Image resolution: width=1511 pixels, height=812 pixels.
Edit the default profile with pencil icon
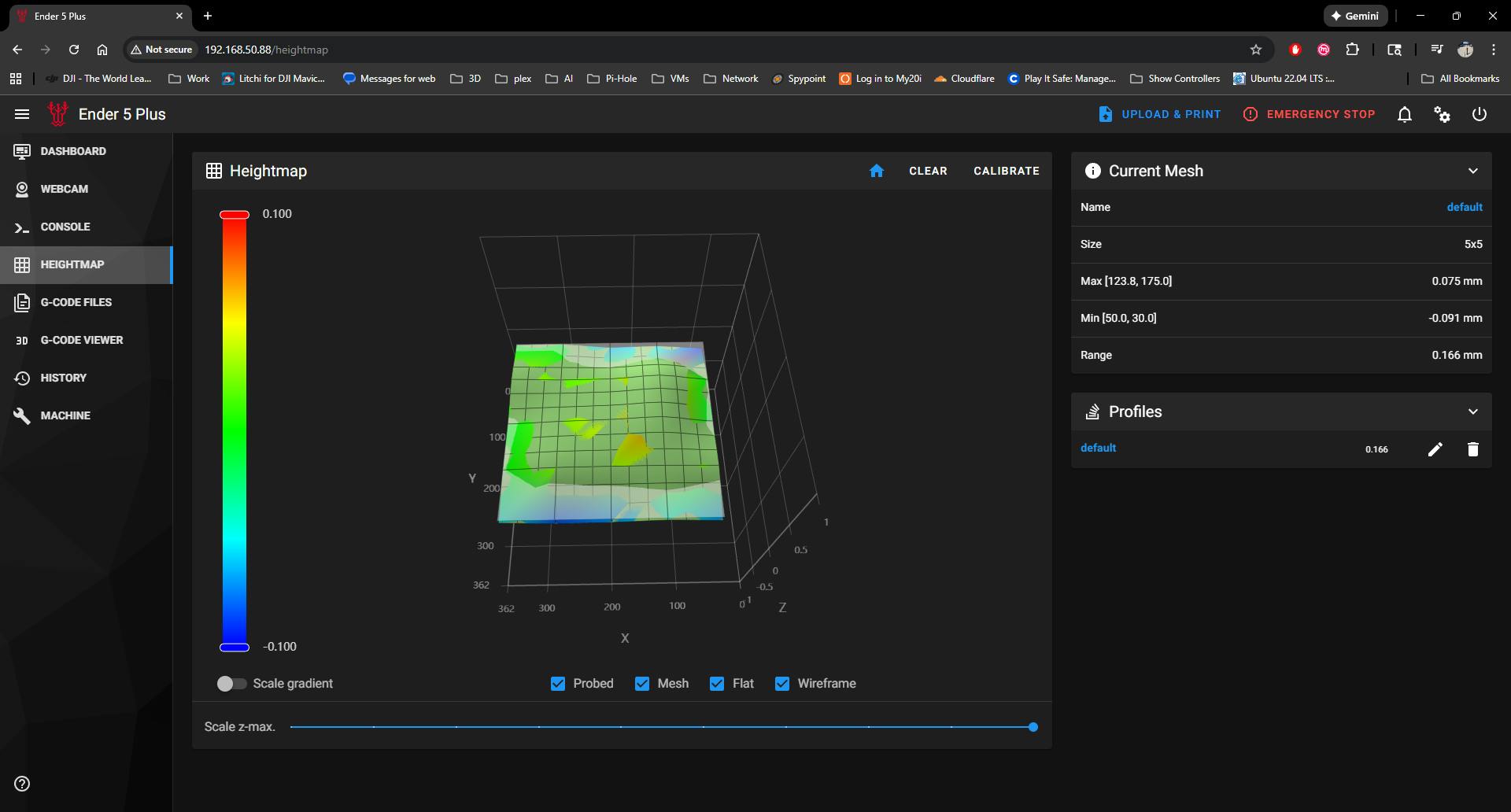[1435, 449]
